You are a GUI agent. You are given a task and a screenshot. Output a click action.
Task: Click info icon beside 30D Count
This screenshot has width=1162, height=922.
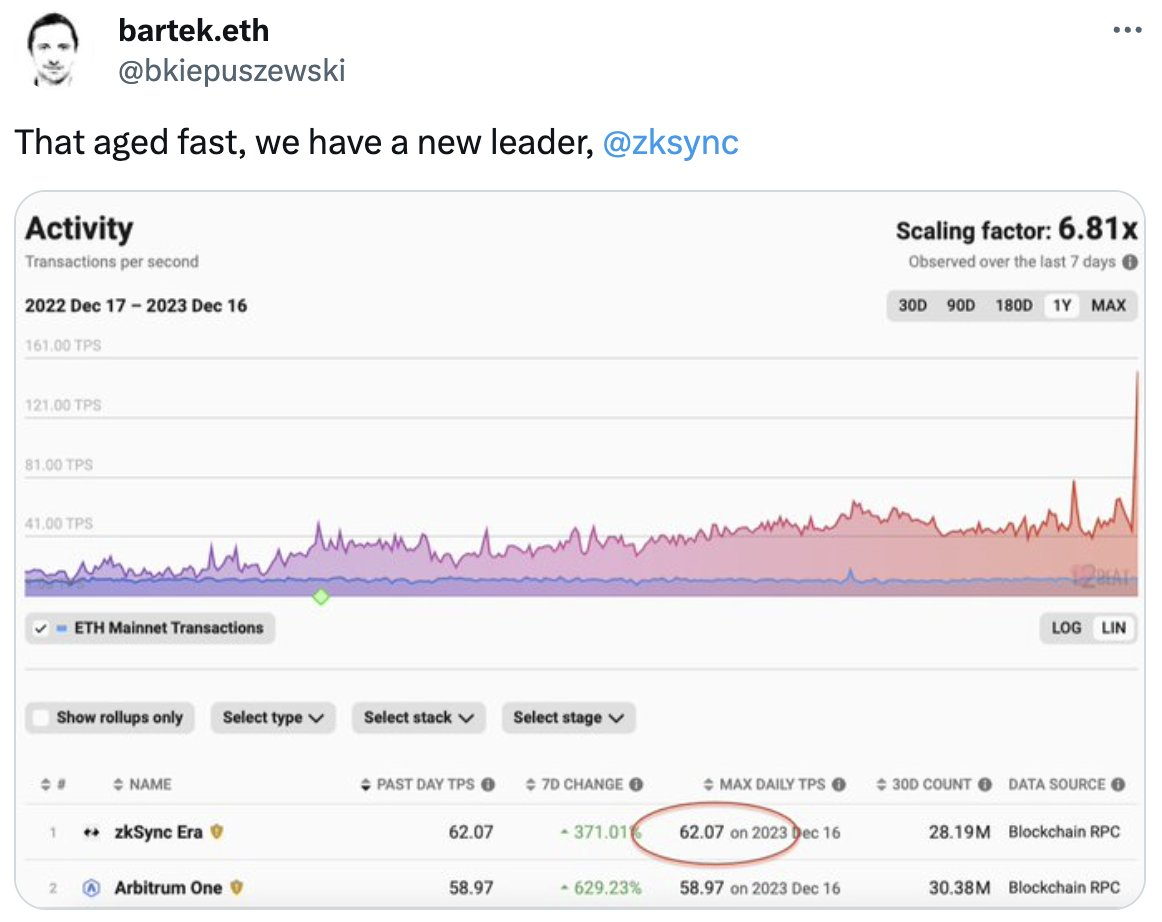[x=985, y=785]
